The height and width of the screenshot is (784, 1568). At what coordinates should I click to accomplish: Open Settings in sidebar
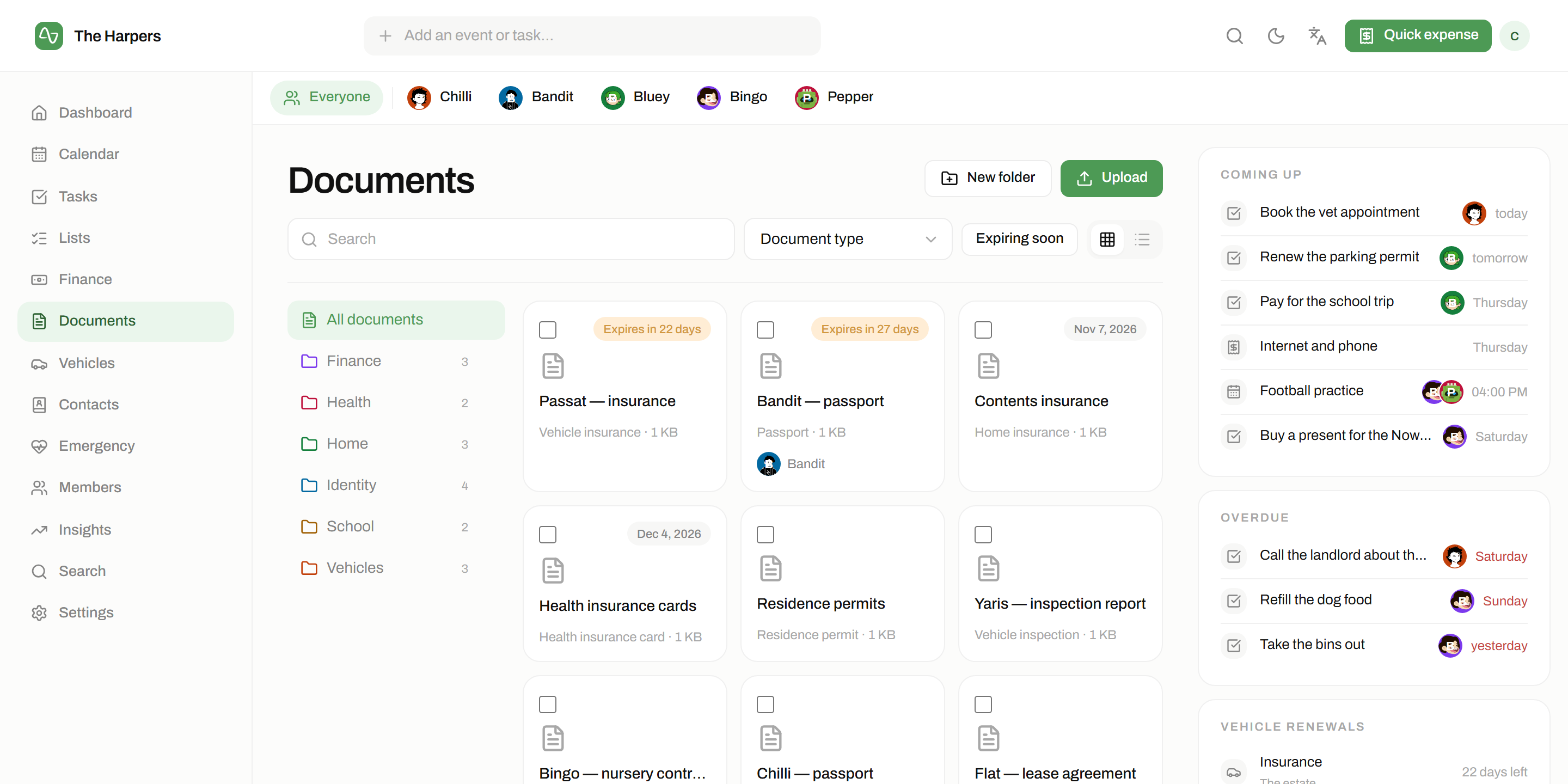click(x=125, y=612)
